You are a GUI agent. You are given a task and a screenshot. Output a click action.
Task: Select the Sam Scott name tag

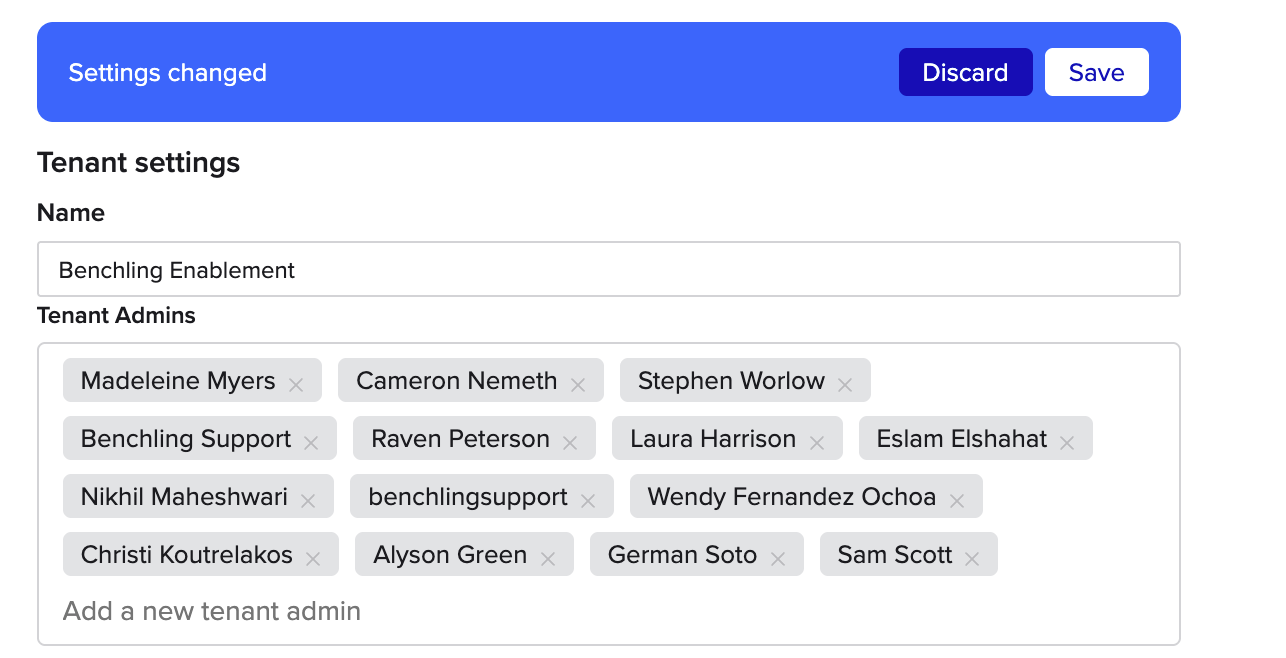click(x=894, y=555)
